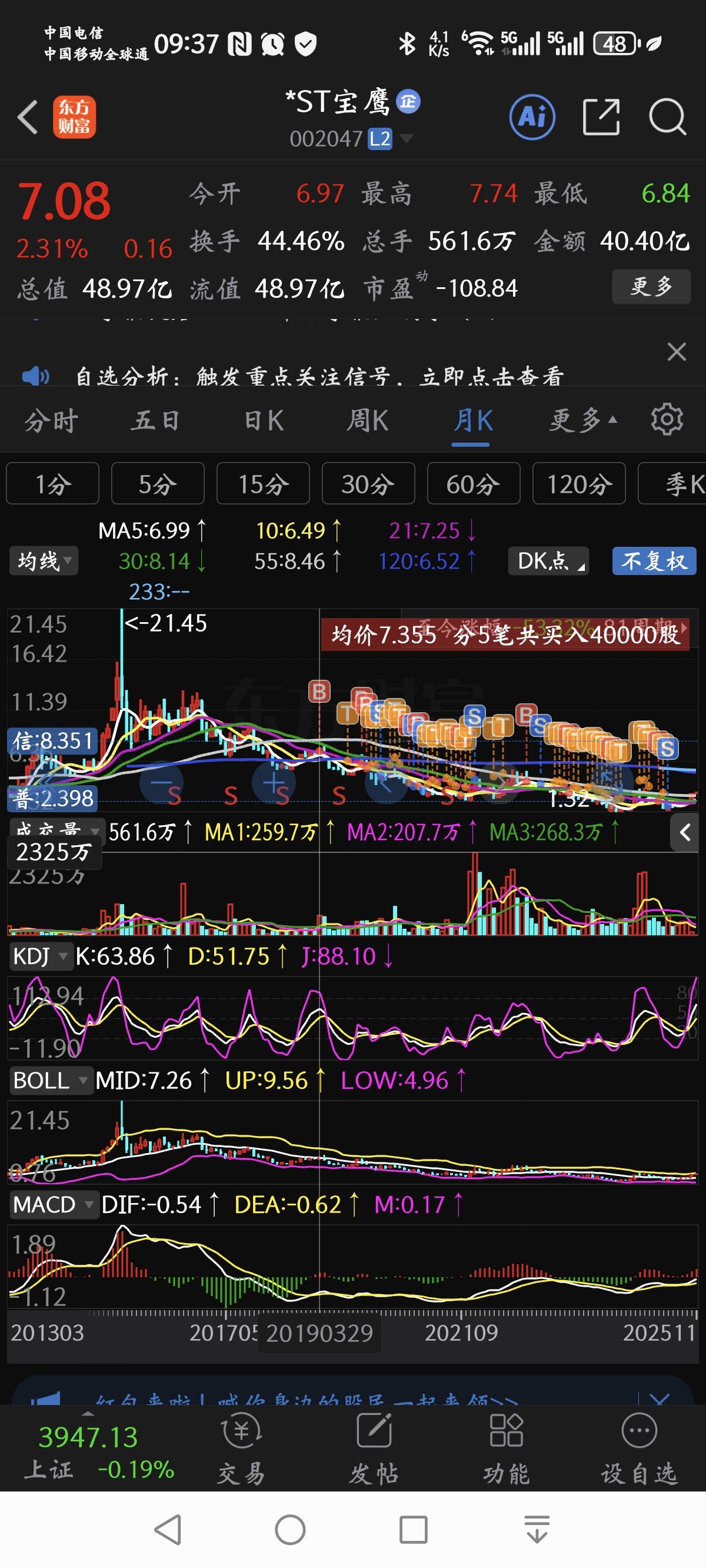706x1568 pixels.
Task: Choose the 30分 period button
Action: pos(368,484)
